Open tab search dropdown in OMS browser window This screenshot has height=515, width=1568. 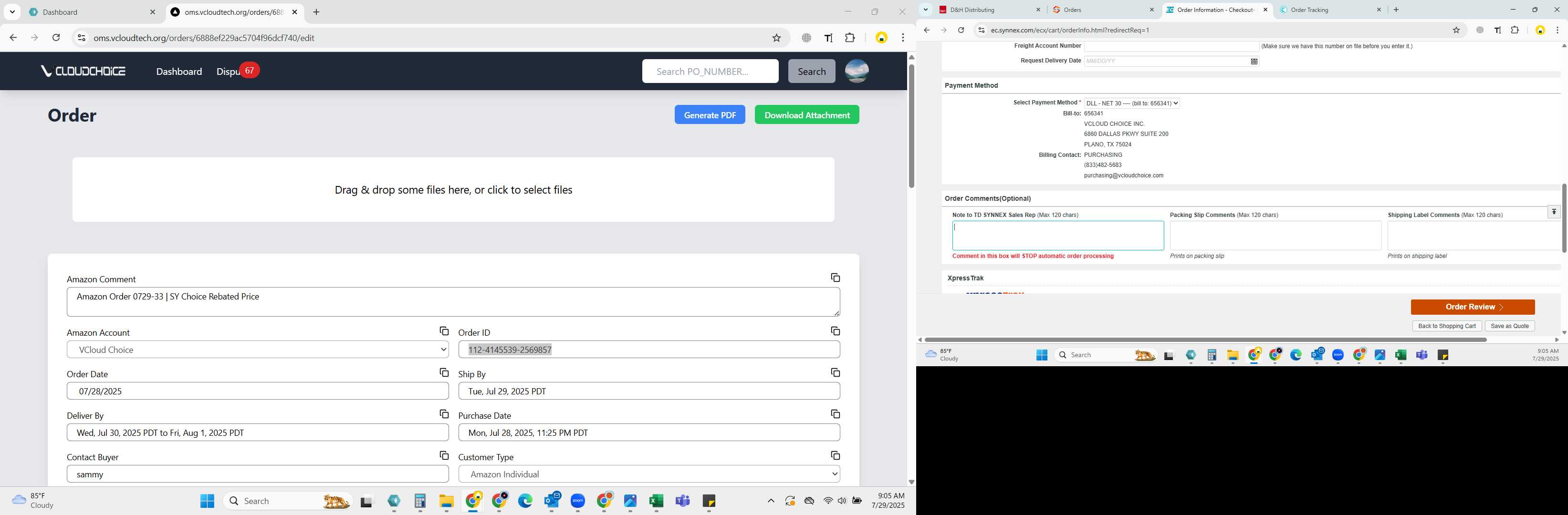tap(12, 11)
